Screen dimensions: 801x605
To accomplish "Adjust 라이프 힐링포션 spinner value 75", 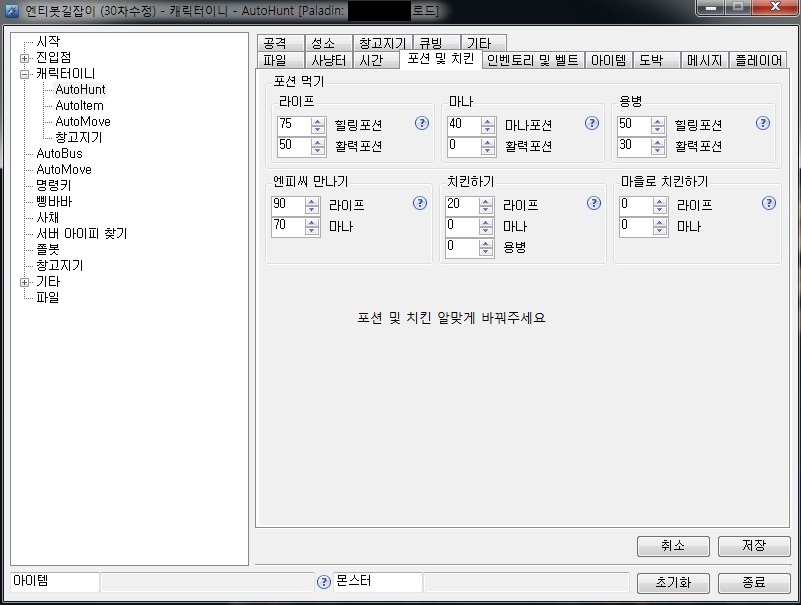I will click(301, 125).
